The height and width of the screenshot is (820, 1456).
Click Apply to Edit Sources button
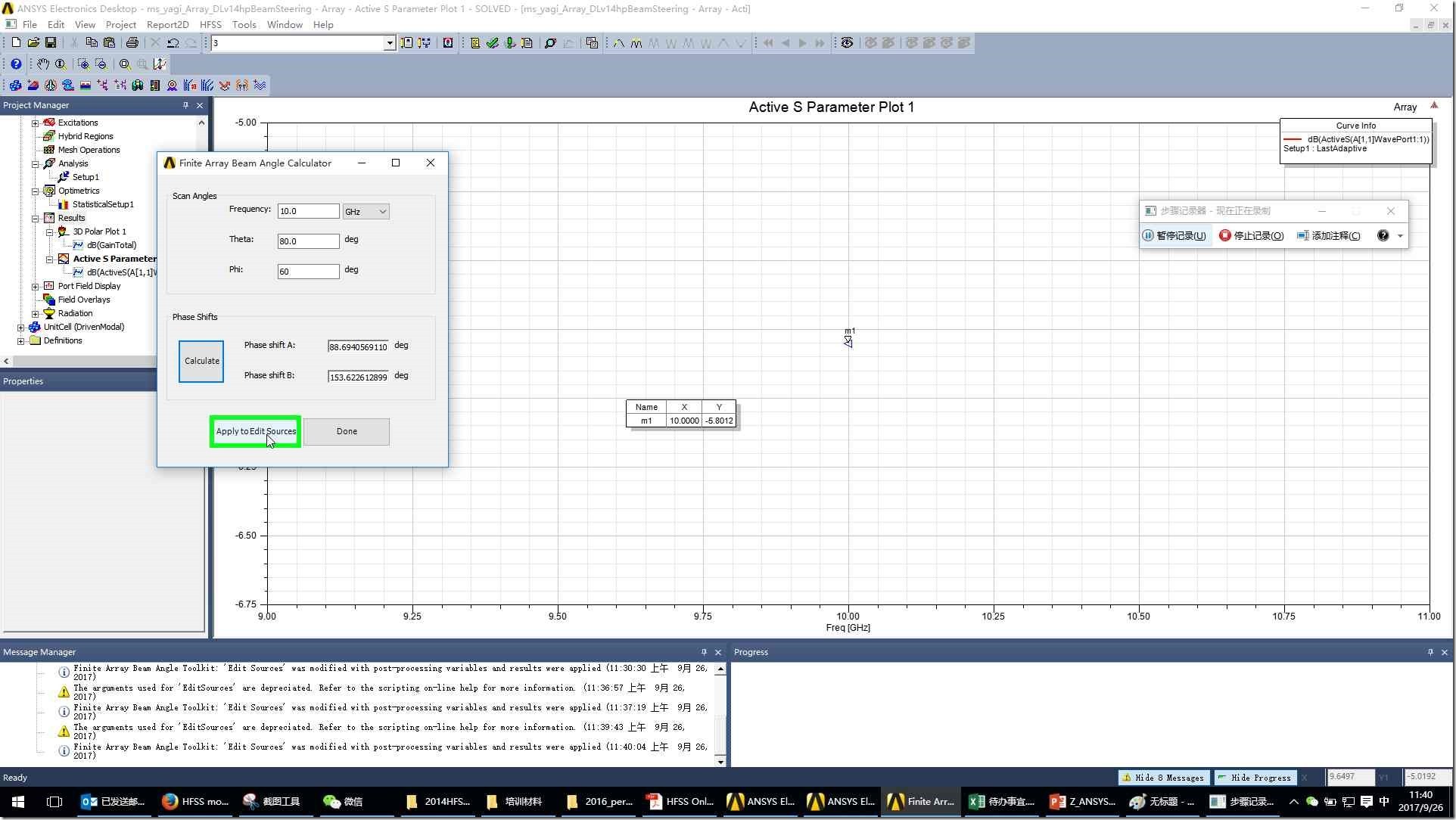(256, 431)
